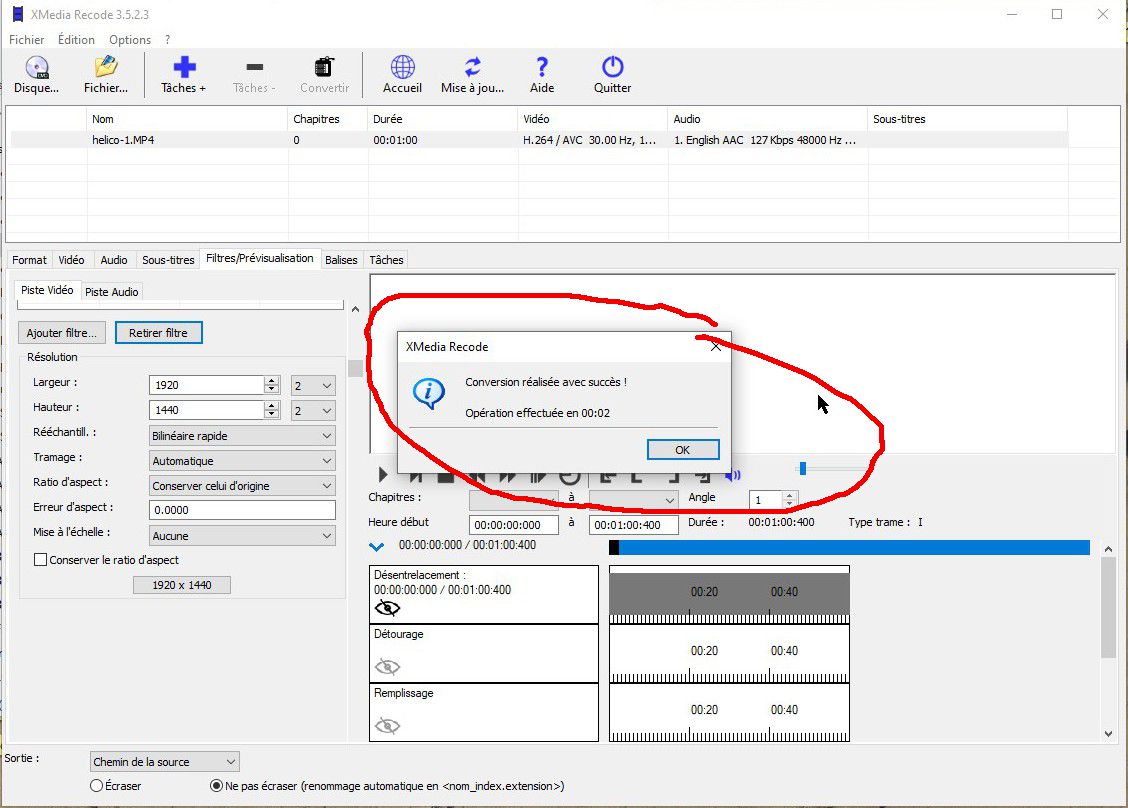1128x808 pixels.
Task: Open the Options menu
Action: [129, 40]
